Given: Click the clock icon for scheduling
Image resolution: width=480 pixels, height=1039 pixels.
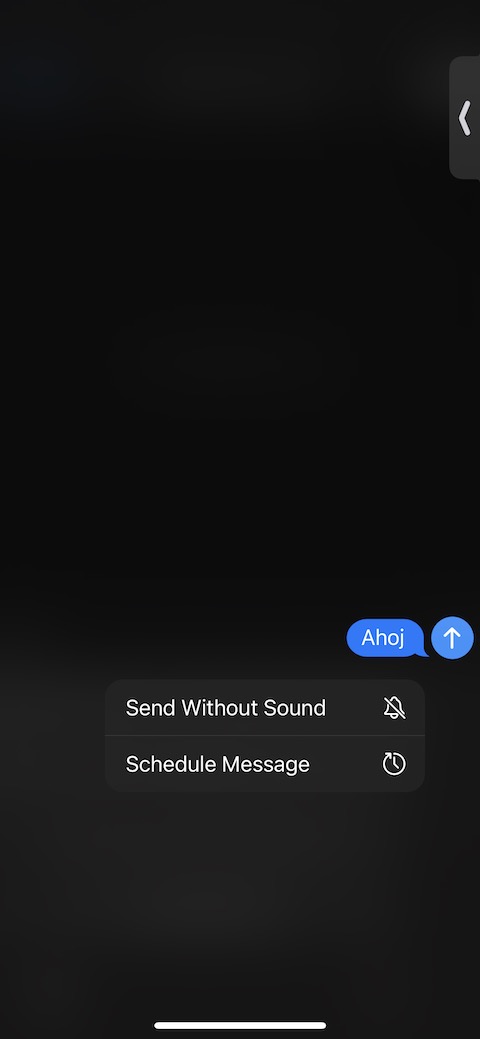Looking at the screenshot, I should 394,764.
